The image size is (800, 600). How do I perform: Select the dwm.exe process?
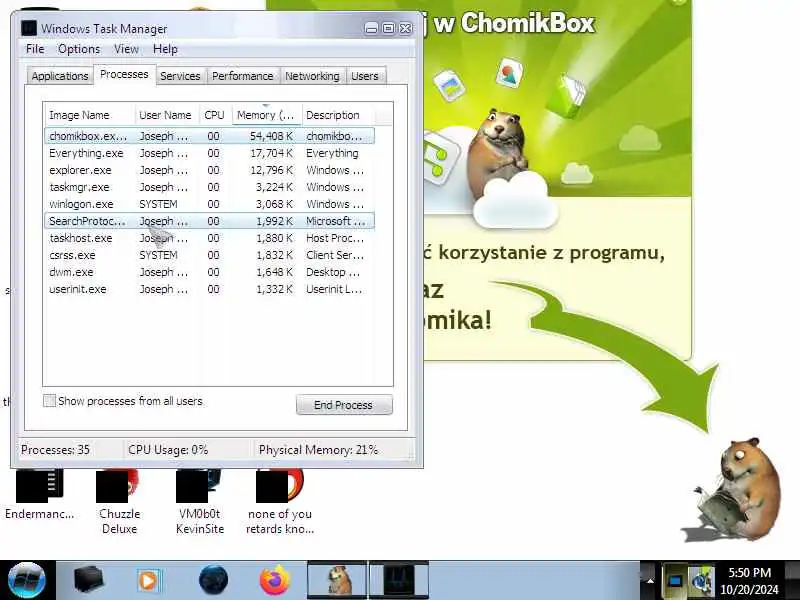pyautogui.click(x=210, y=272)
